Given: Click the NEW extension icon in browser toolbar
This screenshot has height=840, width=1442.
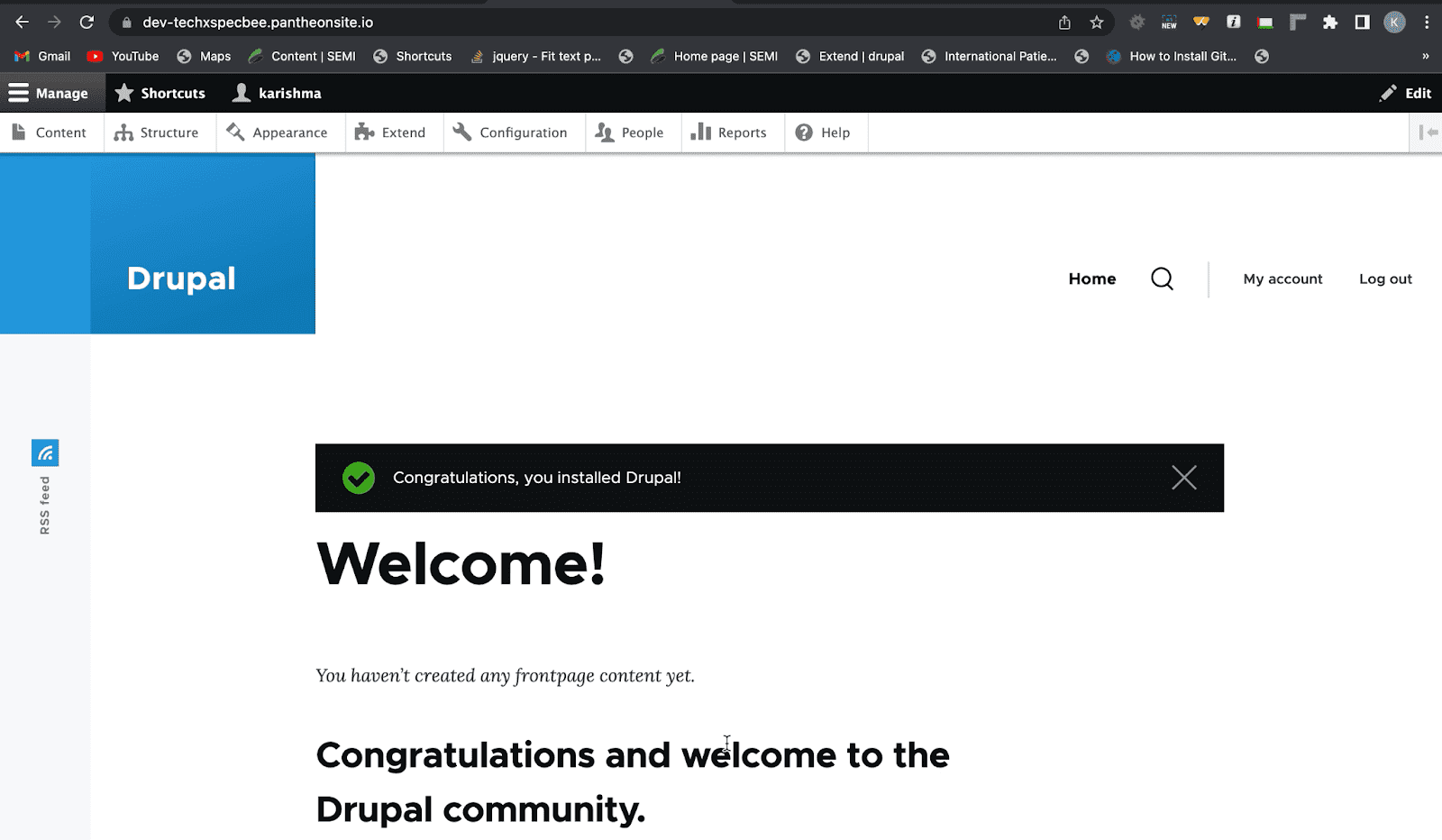Looking at the screenshot, I should pyautogui.click(x=1169, y=23).
